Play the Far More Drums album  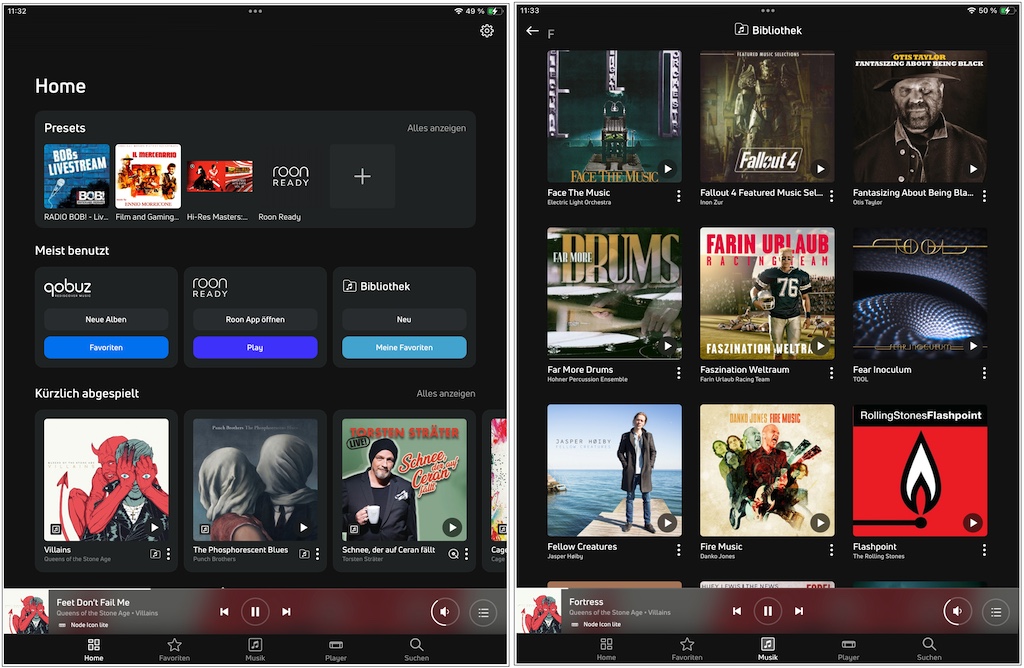point(667,345)
